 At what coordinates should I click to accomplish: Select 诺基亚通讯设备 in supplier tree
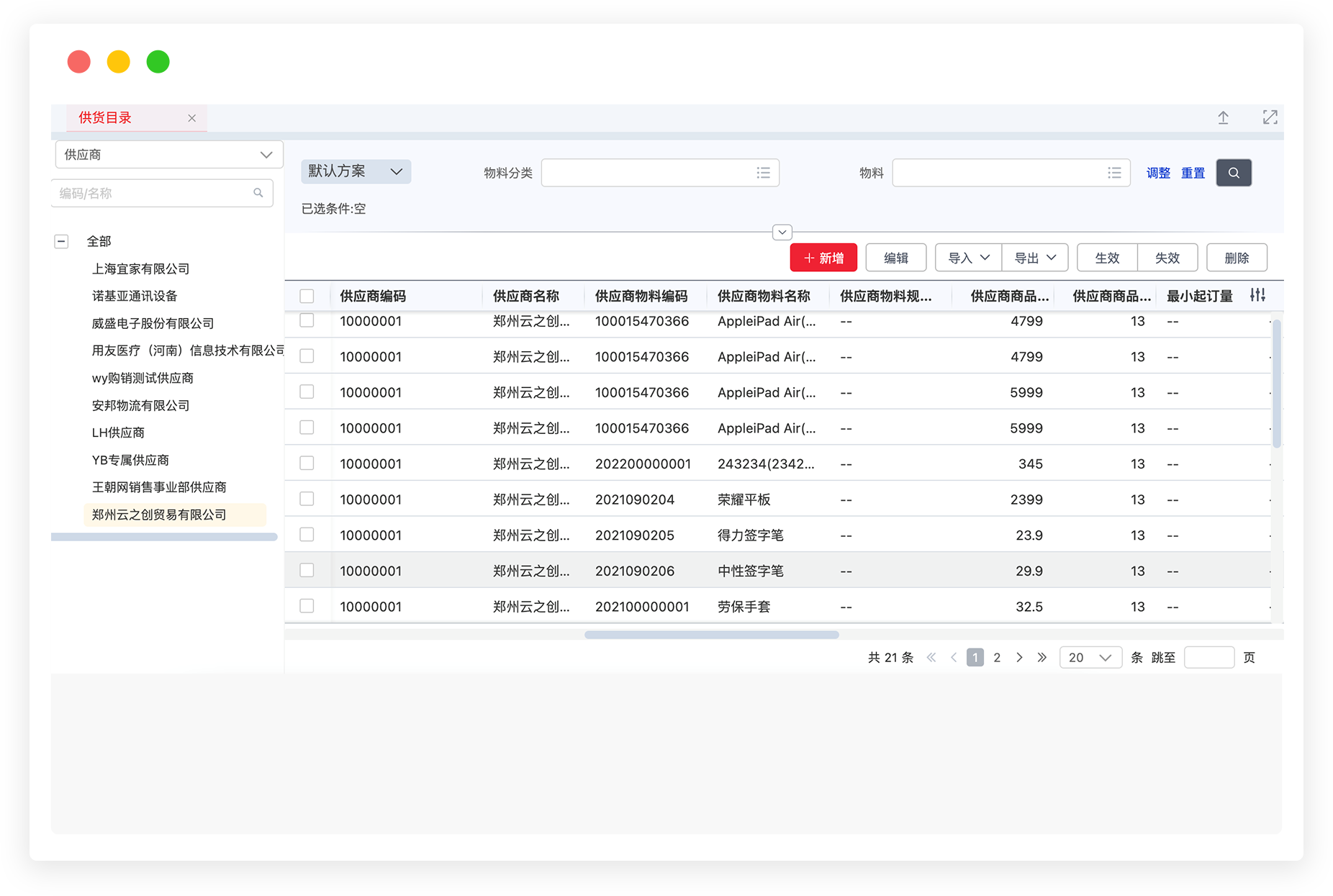click(135, 296)
